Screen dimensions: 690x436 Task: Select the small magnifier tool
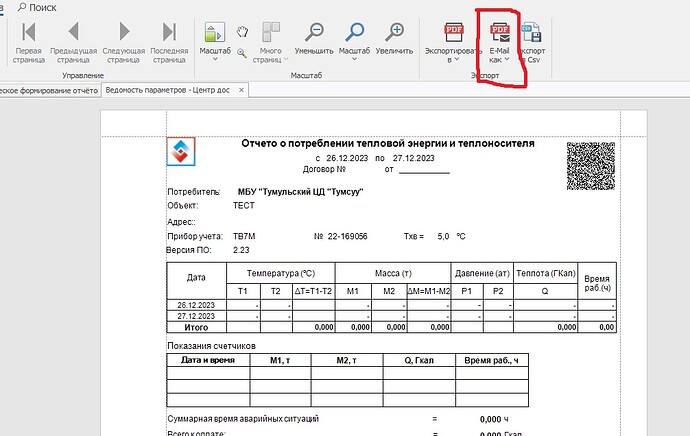[242, 53]
